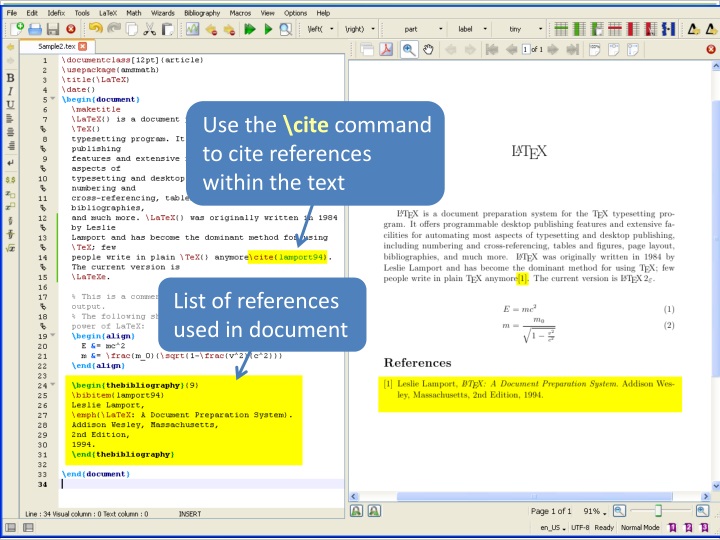Click the red stop-compile icon in the main toolbar
Image resolution: width=720 pixels, height=540 pixels.
tap(71, 29)
